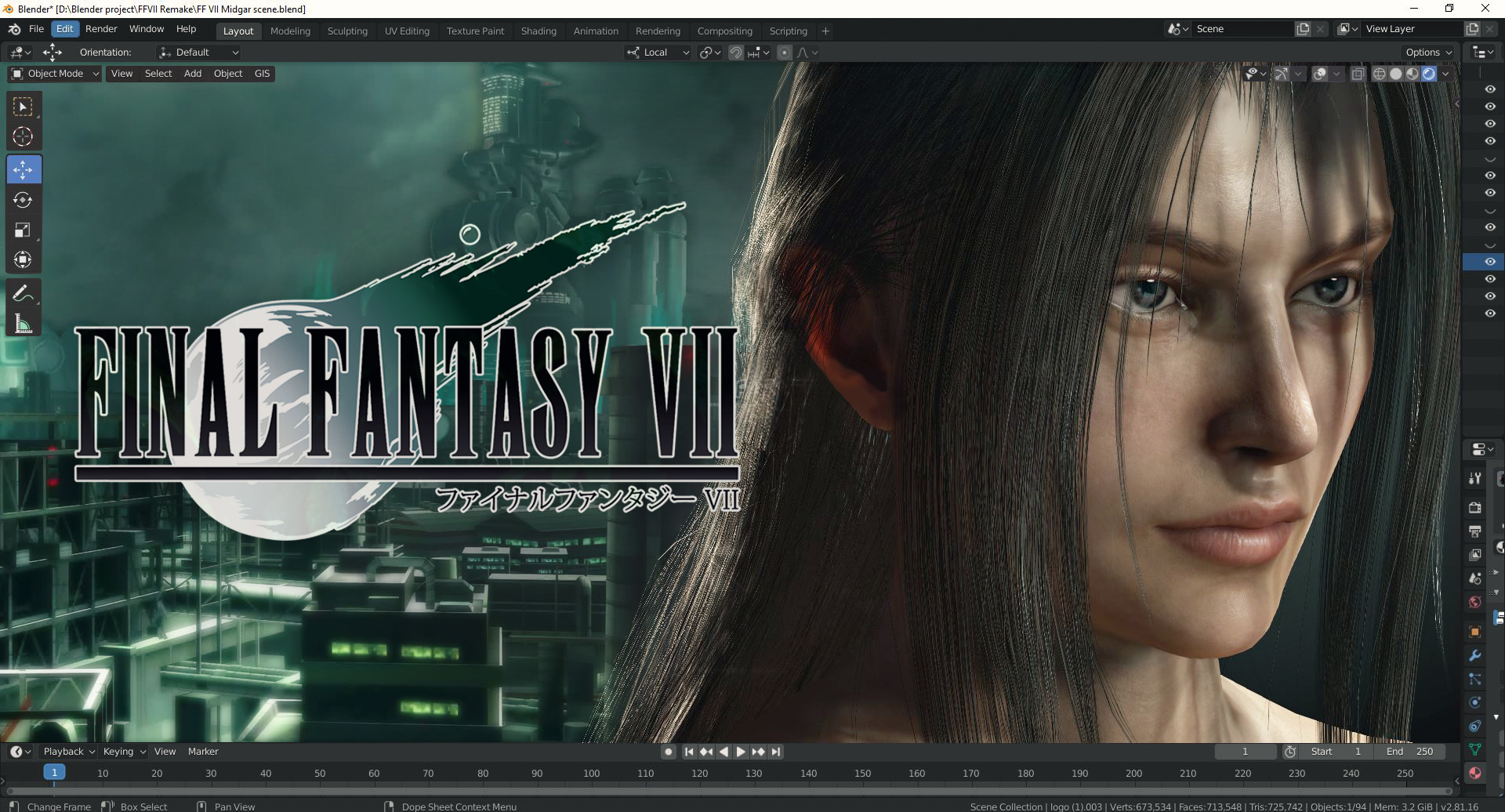Open the Edit menu
This screenshot has height=812, width=1505.
point(65,29)
